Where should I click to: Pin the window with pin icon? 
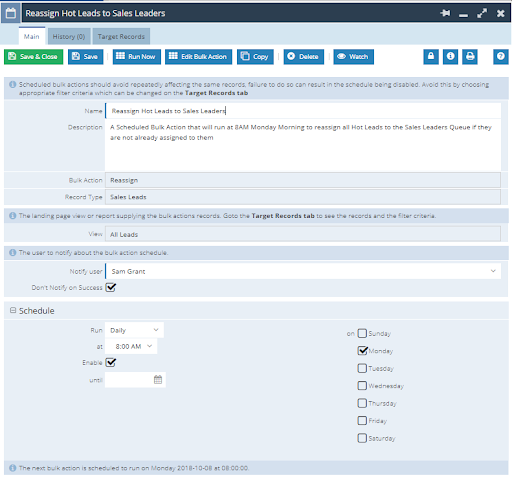(445, 13)
